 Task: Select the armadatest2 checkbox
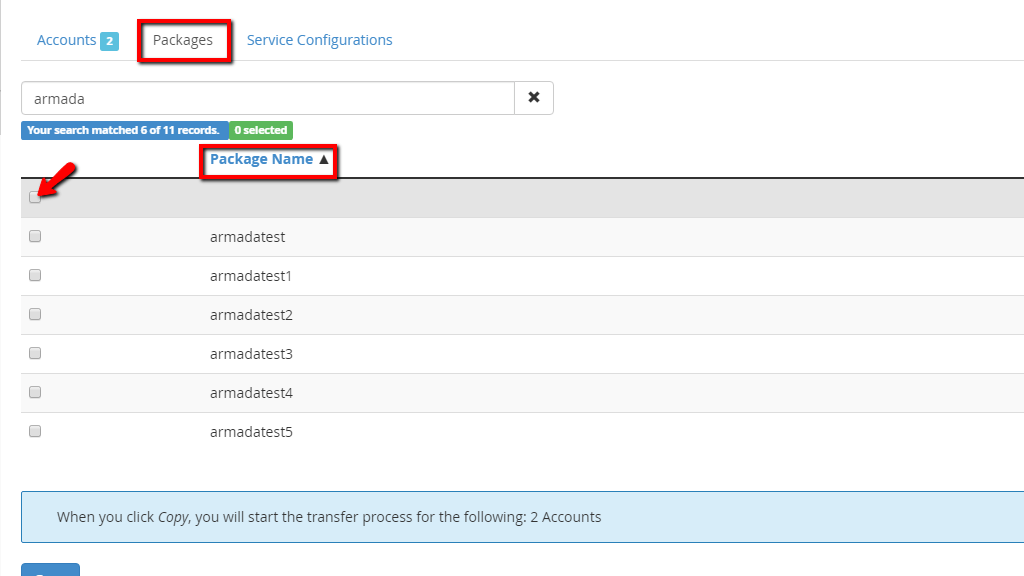click(35, 314)
